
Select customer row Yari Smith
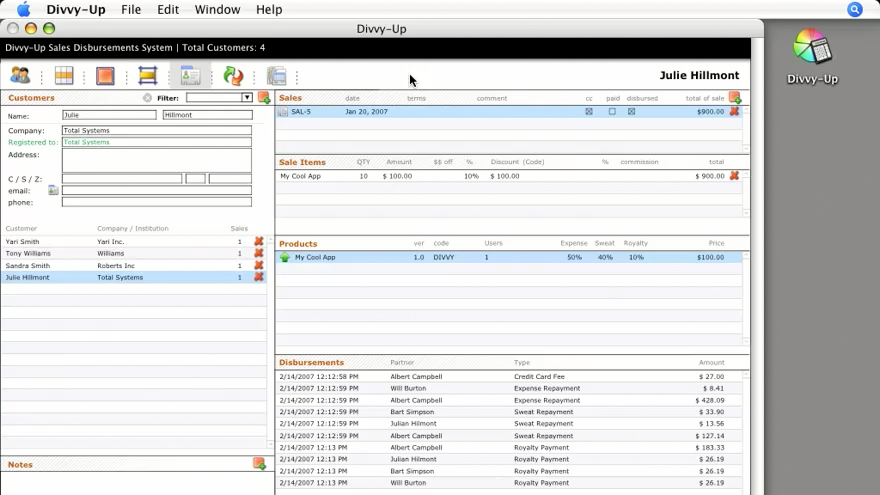[x=133, y=241]
